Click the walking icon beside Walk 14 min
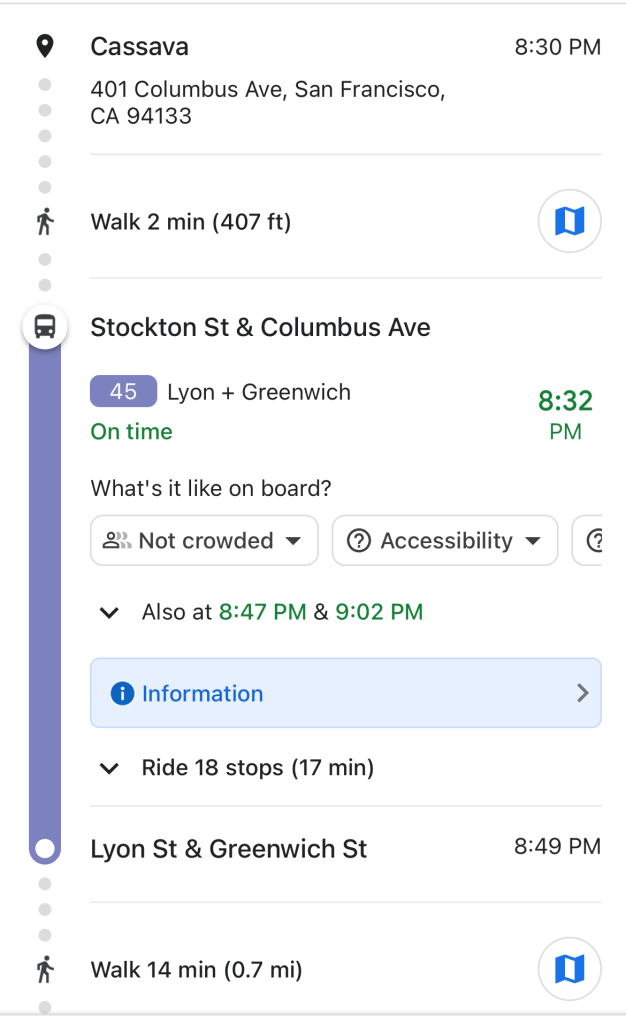 44,968
